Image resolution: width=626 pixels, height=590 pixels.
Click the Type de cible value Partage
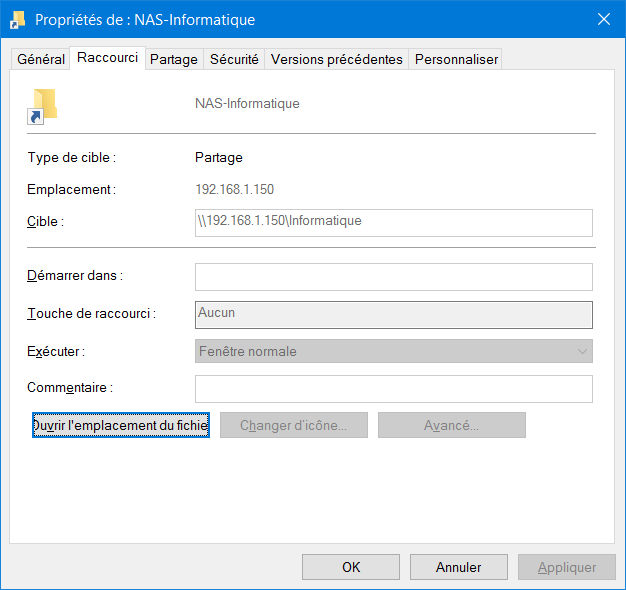click(218, 158)
